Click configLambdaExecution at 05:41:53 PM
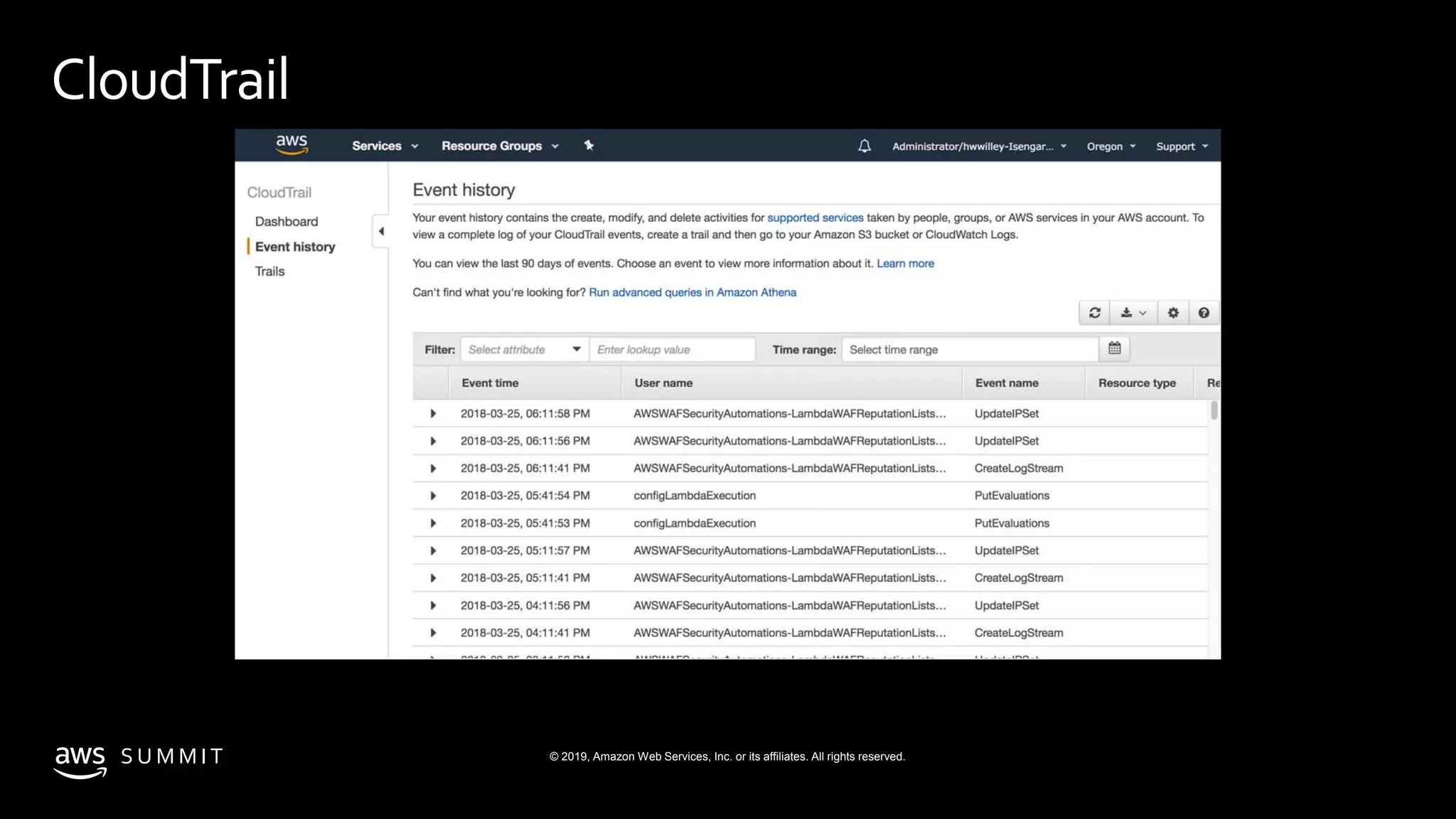The width and height of the screenshot is (1456, 819). tap(695, 523)
